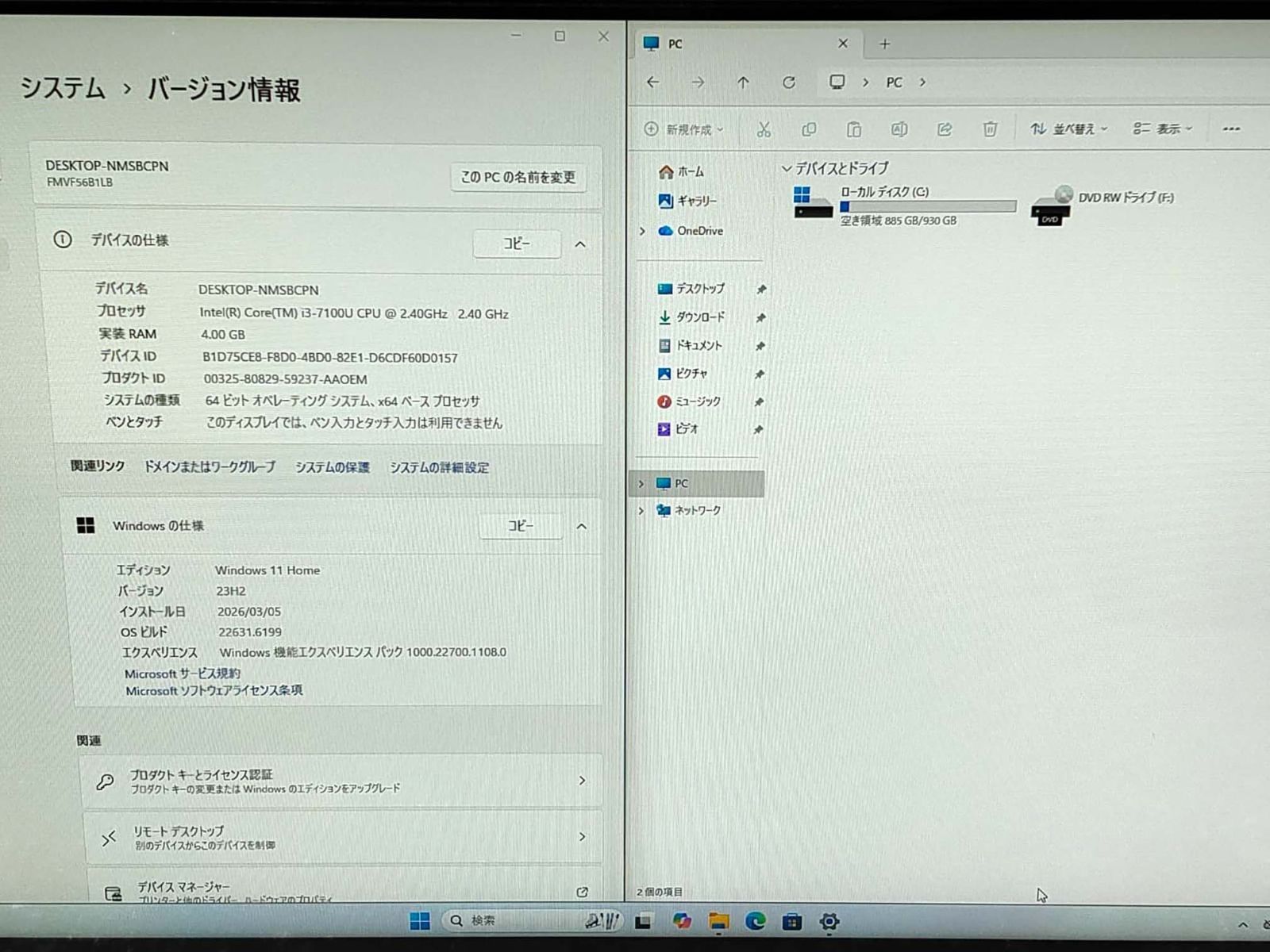Copy device specifications with コピー button
Image resolution: width=1270 pixels, height=952 pixels.
coord(517,244)
